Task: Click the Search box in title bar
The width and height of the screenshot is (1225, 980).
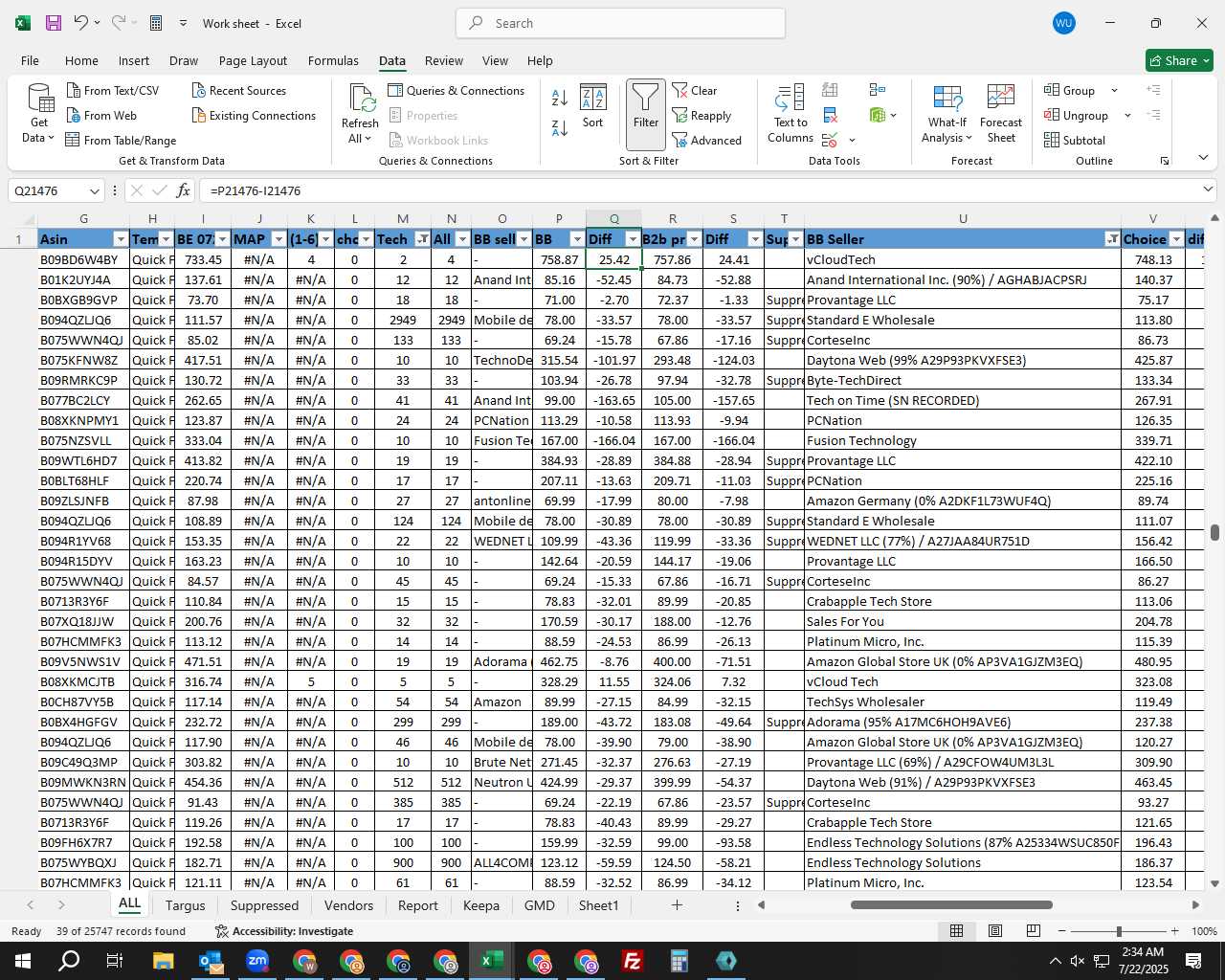Action: (x=620, y=23)
